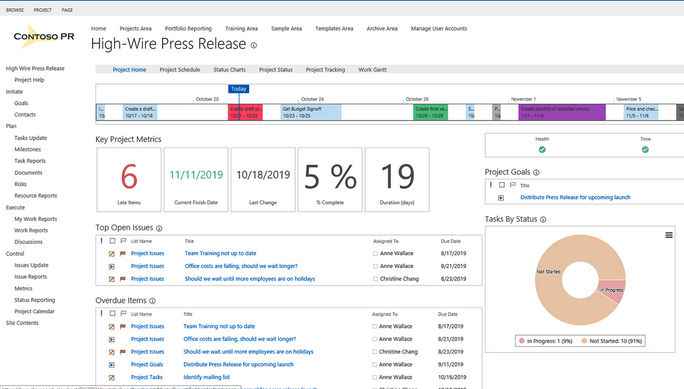The image size is (684, 389).
Task: Open Project Tasks list name in Overdue Items
Action: pyautogui.click(x=147, y=377)
